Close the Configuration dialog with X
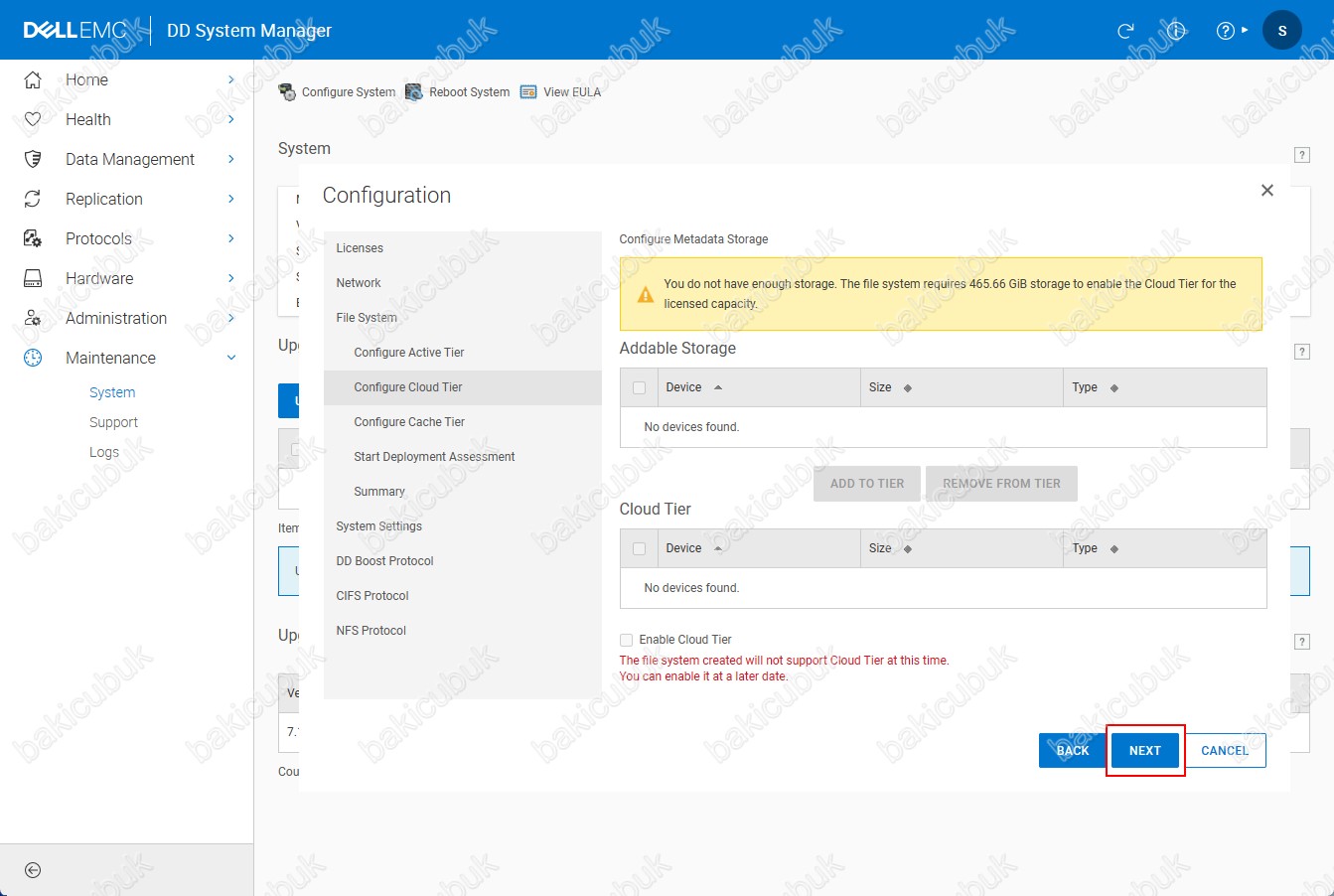The width and height of the screenshot is (1334, 896). [x=1266, y=190]
